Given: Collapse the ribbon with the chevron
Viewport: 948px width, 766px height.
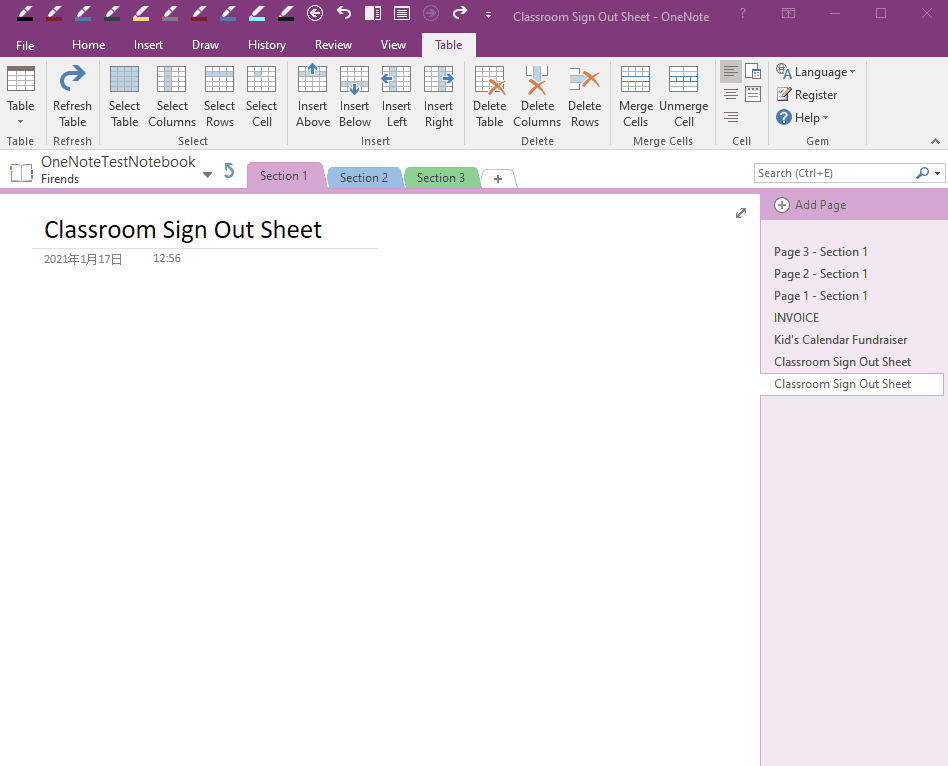Looking at the screenshot, I should 935,141.
